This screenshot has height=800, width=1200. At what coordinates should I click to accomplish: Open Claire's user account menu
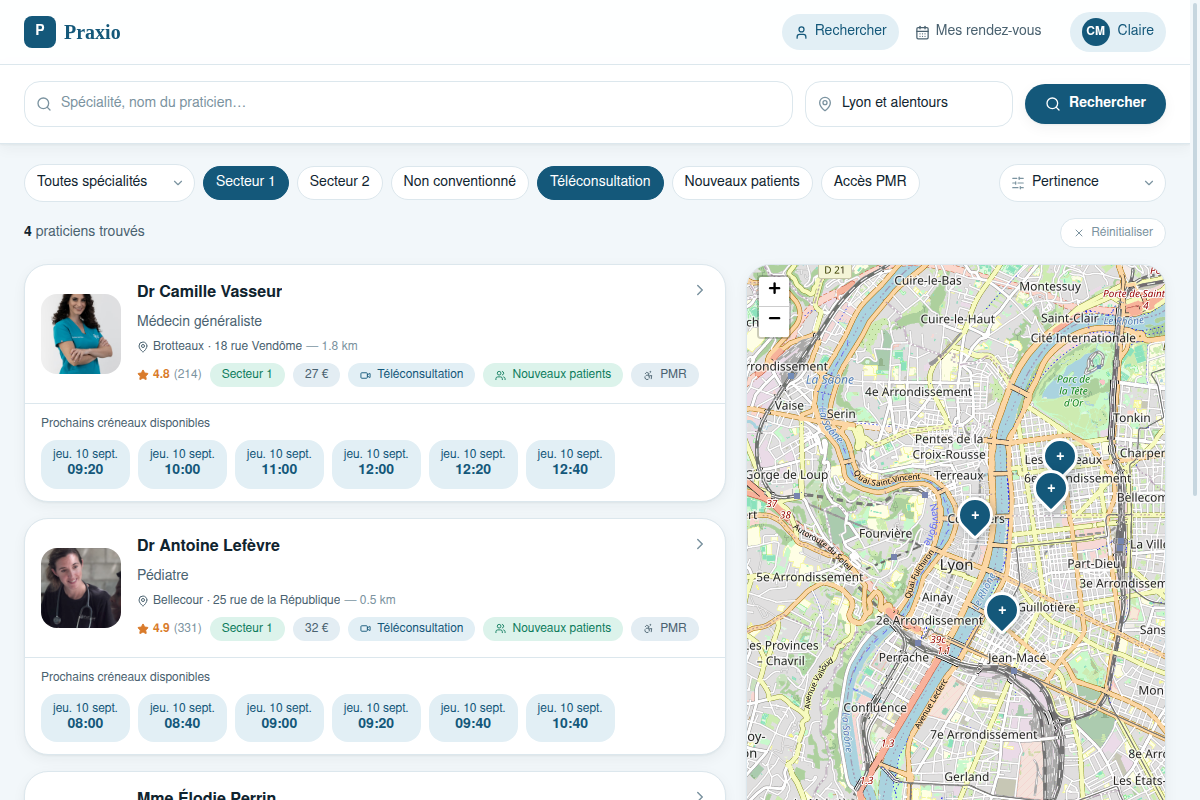click(1117, 31)
